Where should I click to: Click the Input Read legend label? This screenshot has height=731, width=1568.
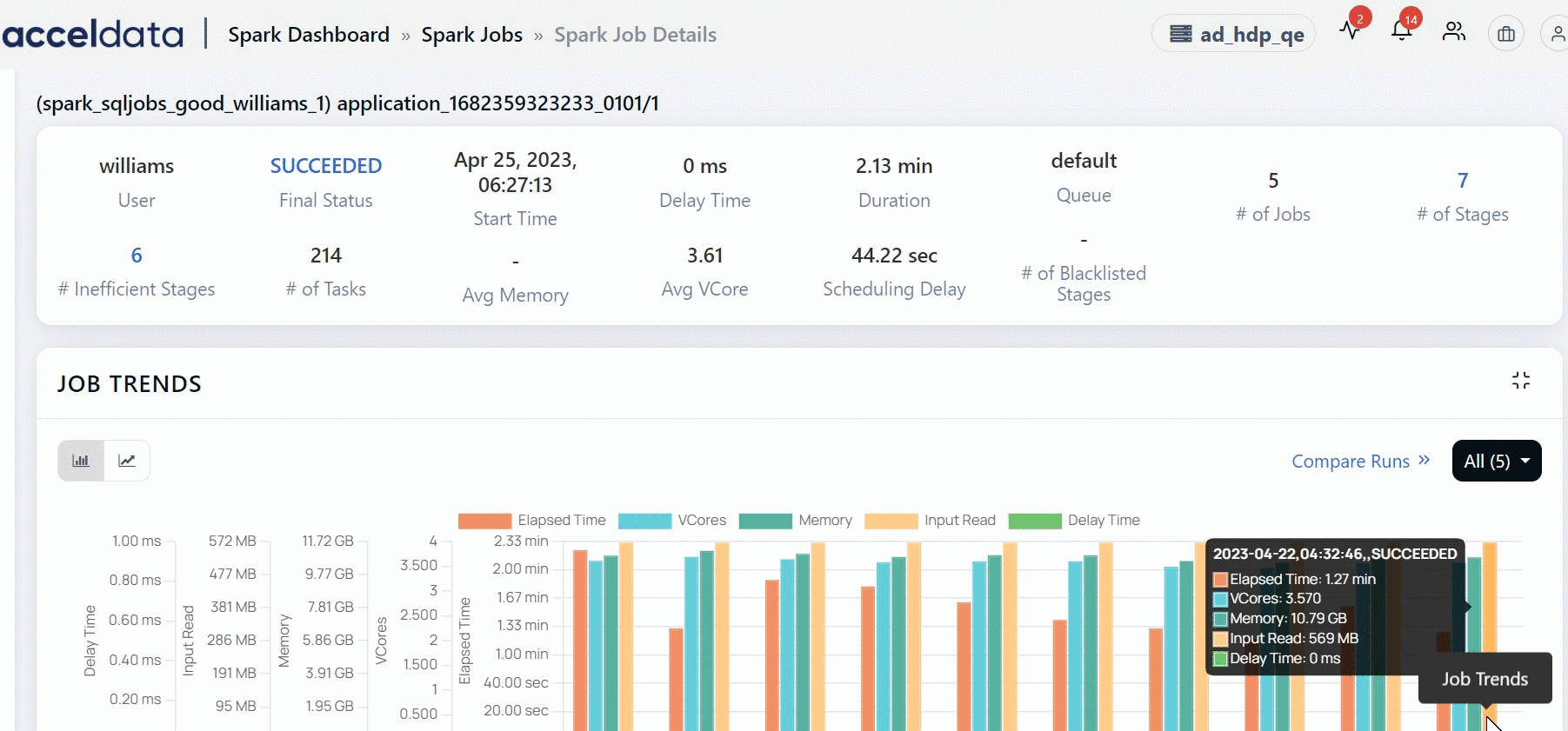point(959,521)
